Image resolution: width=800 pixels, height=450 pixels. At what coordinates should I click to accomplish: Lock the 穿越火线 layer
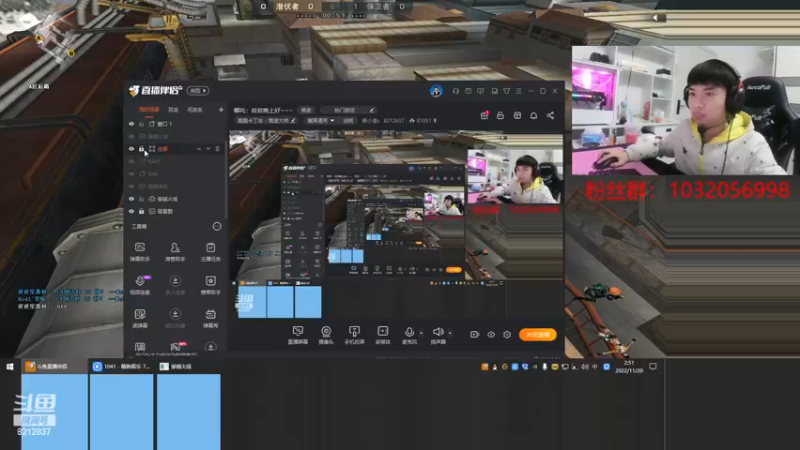click(x=141, y=199)
